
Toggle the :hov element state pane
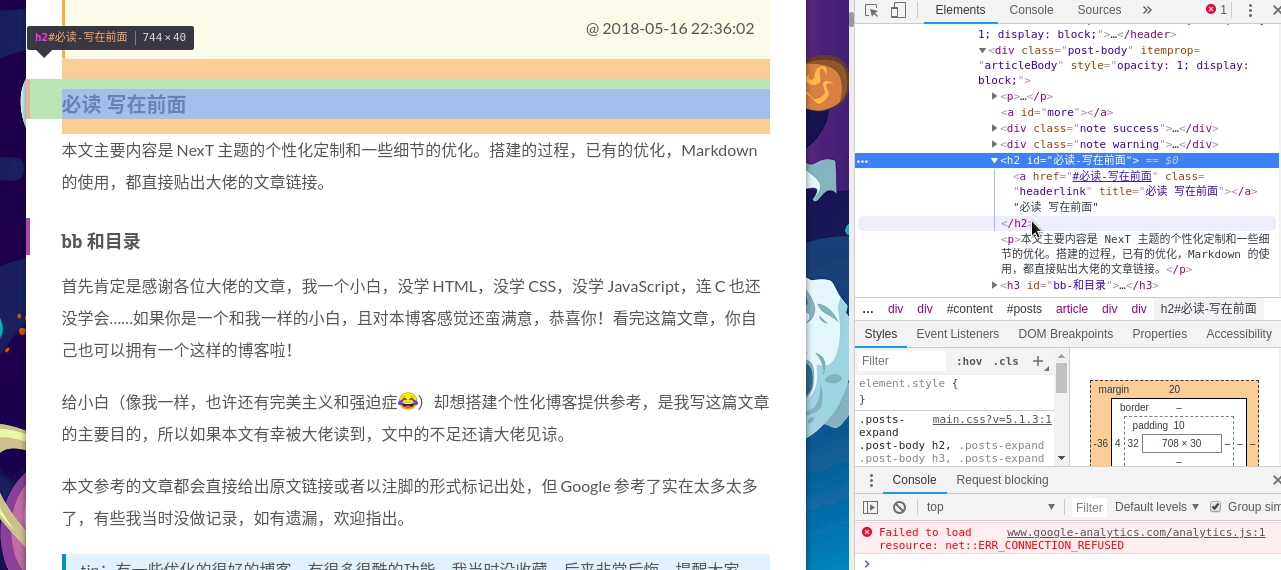point(969,361)
